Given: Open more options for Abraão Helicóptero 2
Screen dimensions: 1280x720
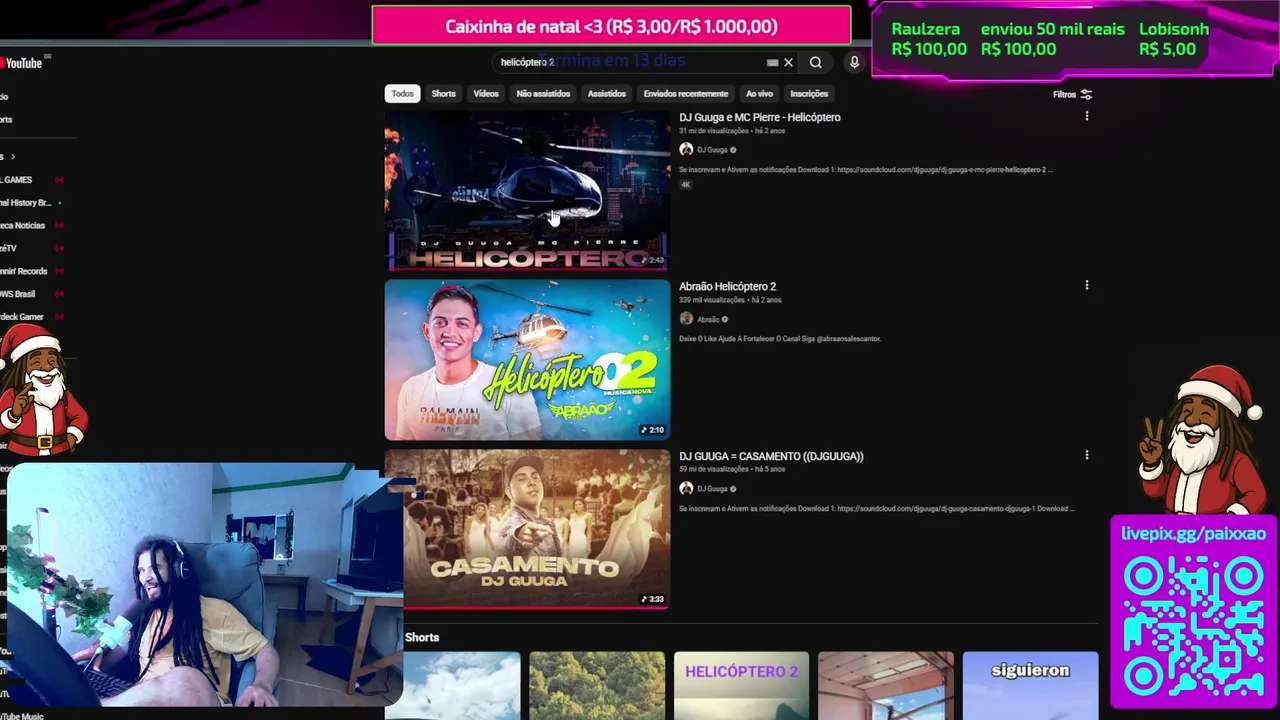Looking at the screenshot, I should click(1087, 285).
